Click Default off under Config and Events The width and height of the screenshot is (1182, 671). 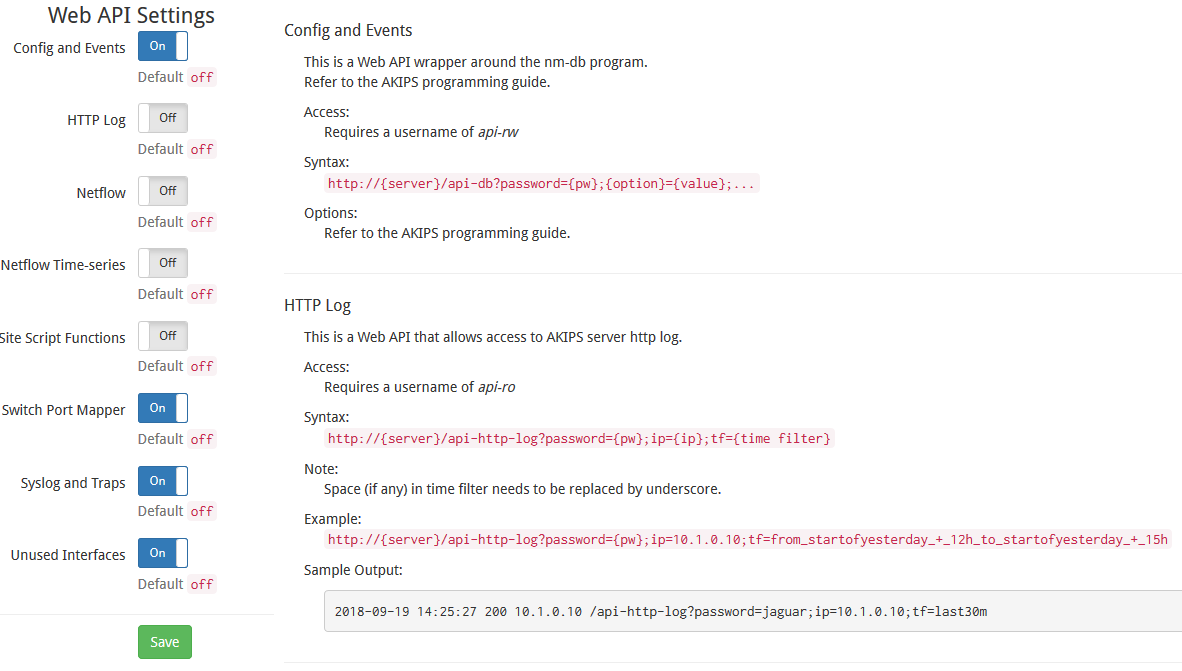(x=176, y=77)
